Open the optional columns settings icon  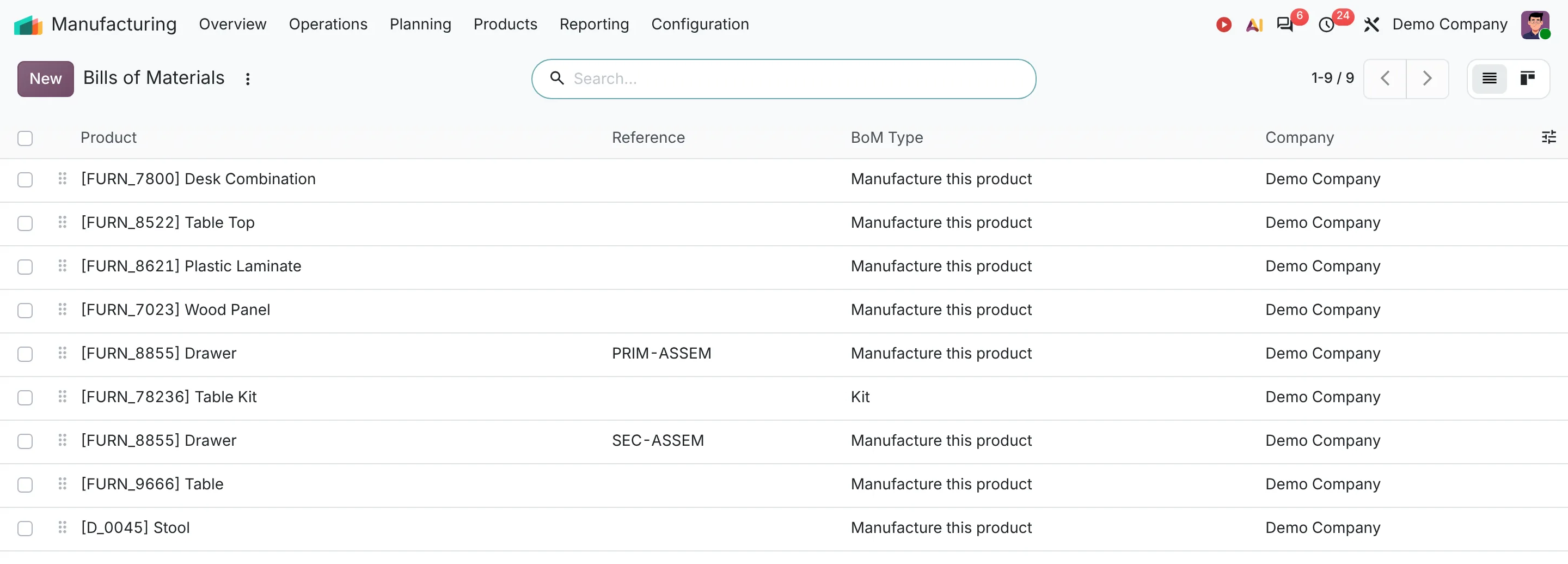pyautogui.click(x=1548, y=137)
